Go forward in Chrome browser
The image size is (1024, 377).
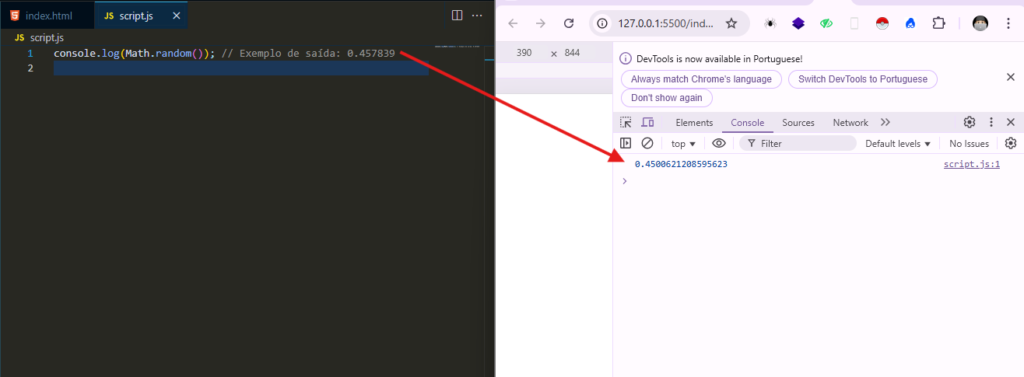coord(540,24)
